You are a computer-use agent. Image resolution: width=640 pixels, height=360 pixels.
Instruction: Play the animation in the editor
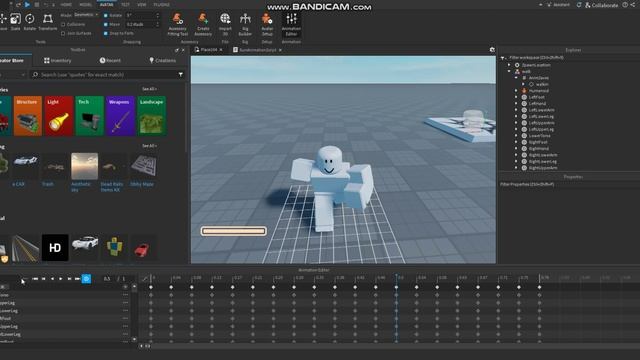point(61,279)
